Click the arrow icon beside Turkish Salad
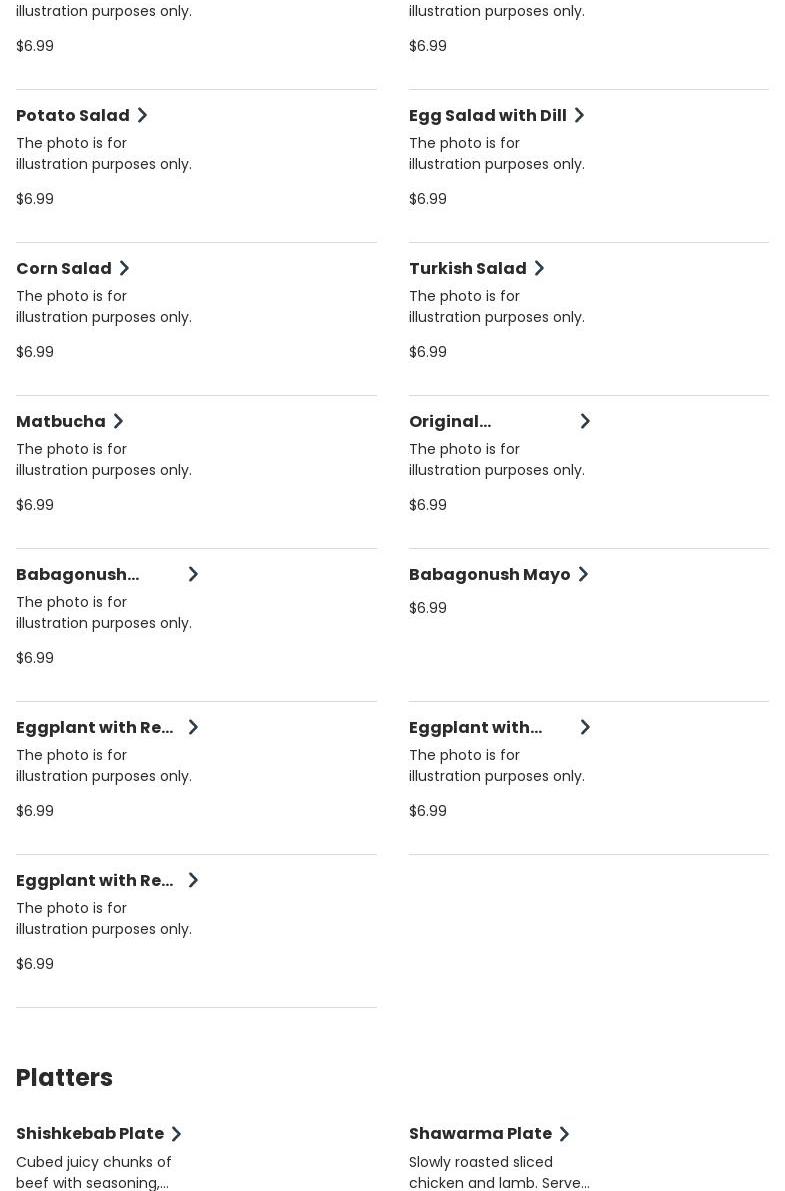 (x=539, y=268)
